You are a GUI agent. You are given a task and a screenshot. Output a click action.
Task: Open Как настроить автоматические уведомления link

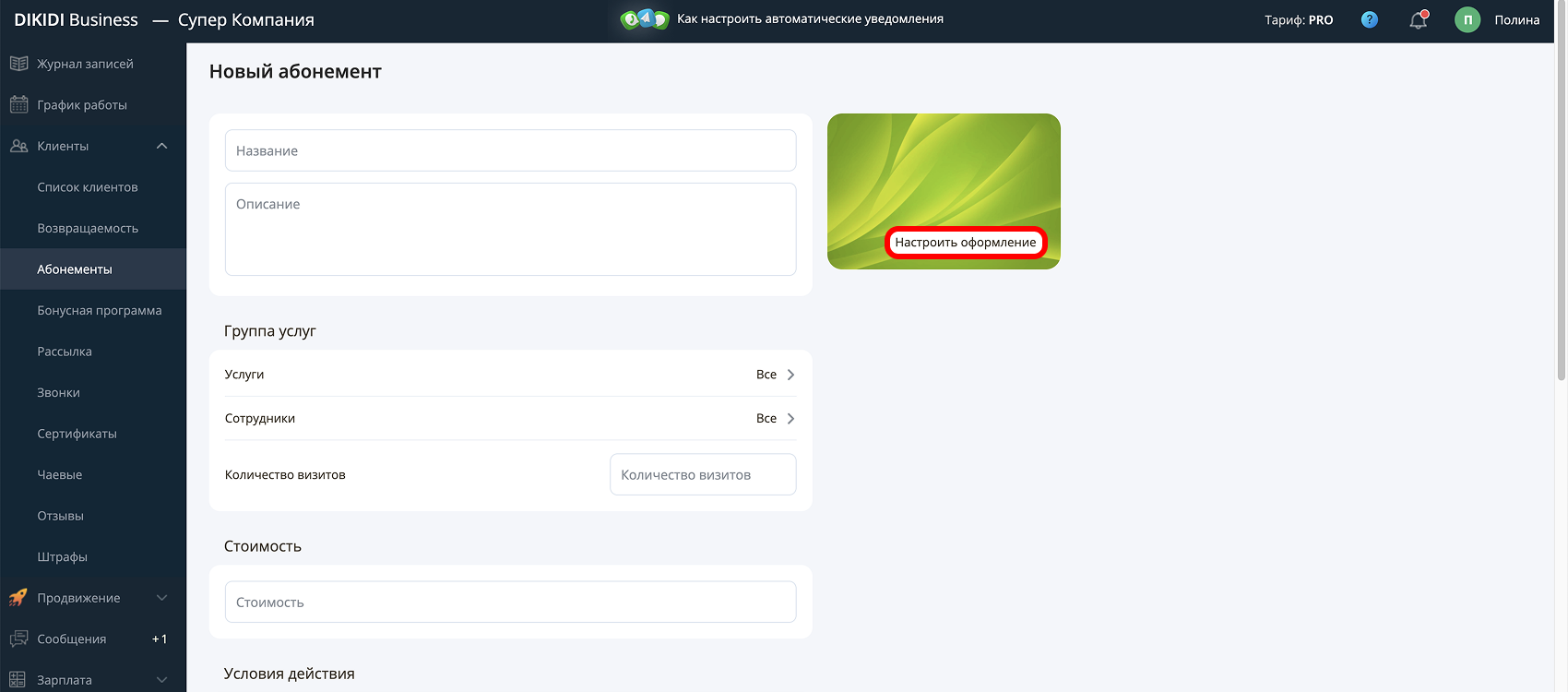click(810, 18)
